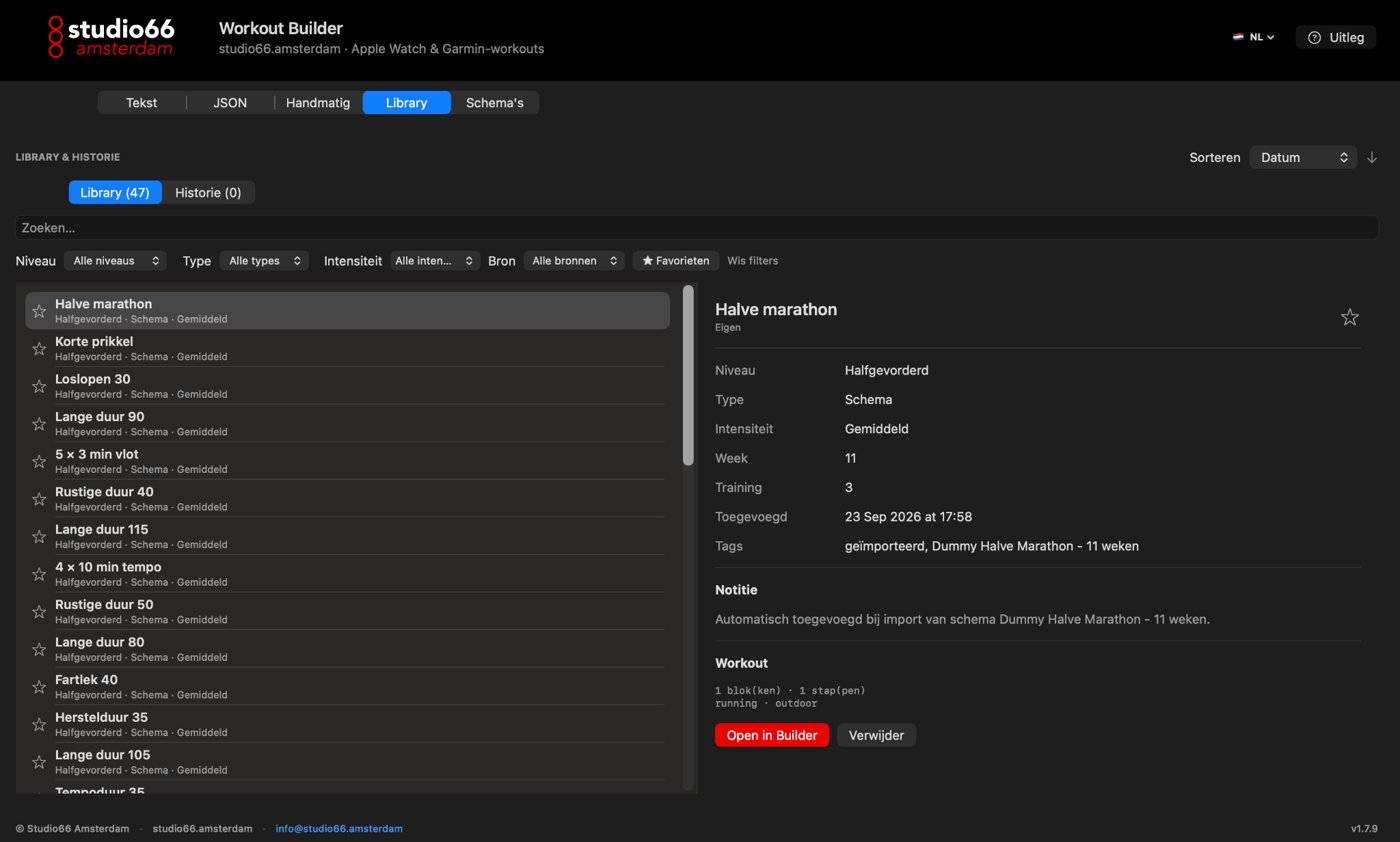Switch to the Tekst tab
The width and height of the screenshot is (1400, 842).
(141, 103)
